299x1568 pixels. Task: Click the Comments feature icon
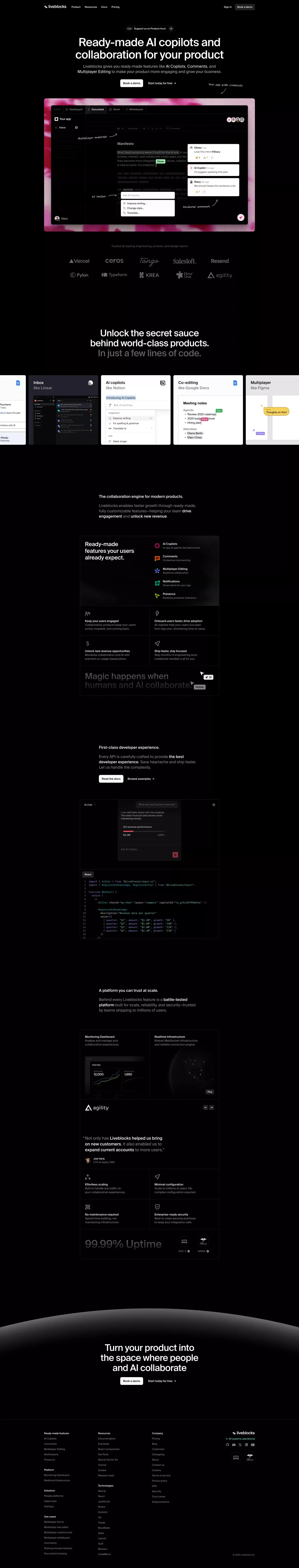pyautogui.click(x=157, y=558)
